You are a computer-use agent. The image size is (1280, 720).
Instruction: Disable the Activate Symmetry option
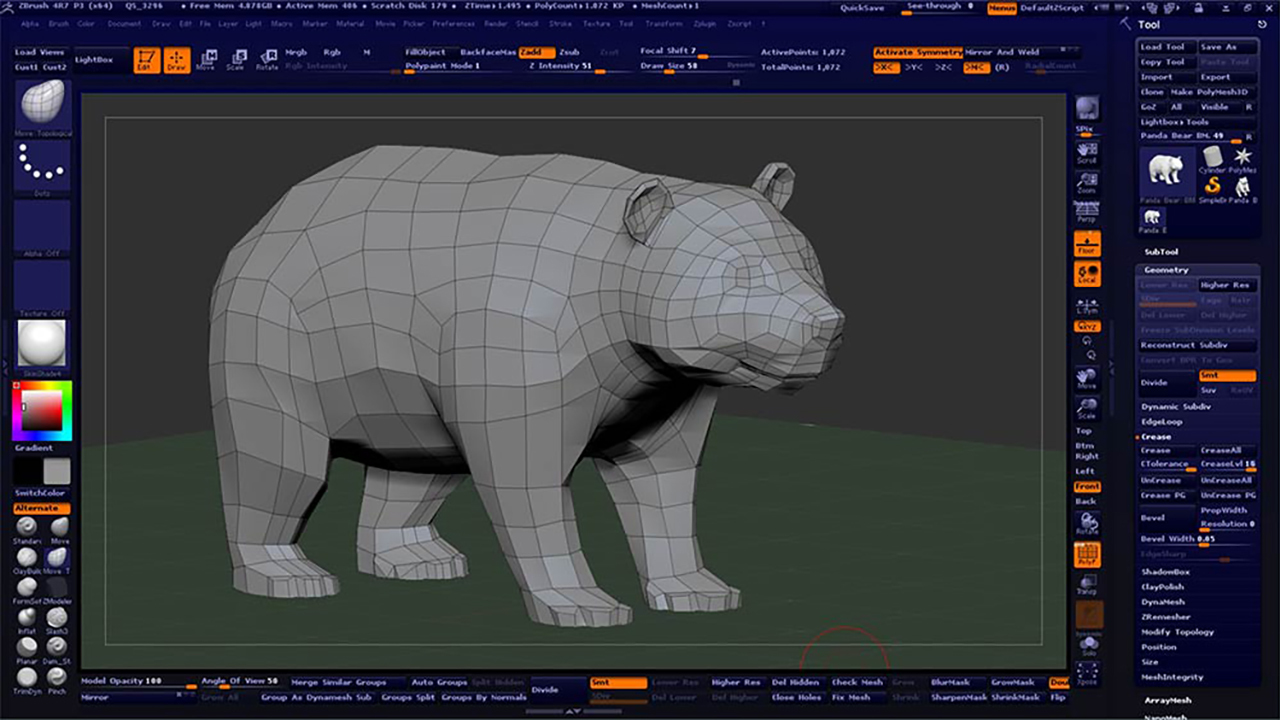(x=917, y=52)
